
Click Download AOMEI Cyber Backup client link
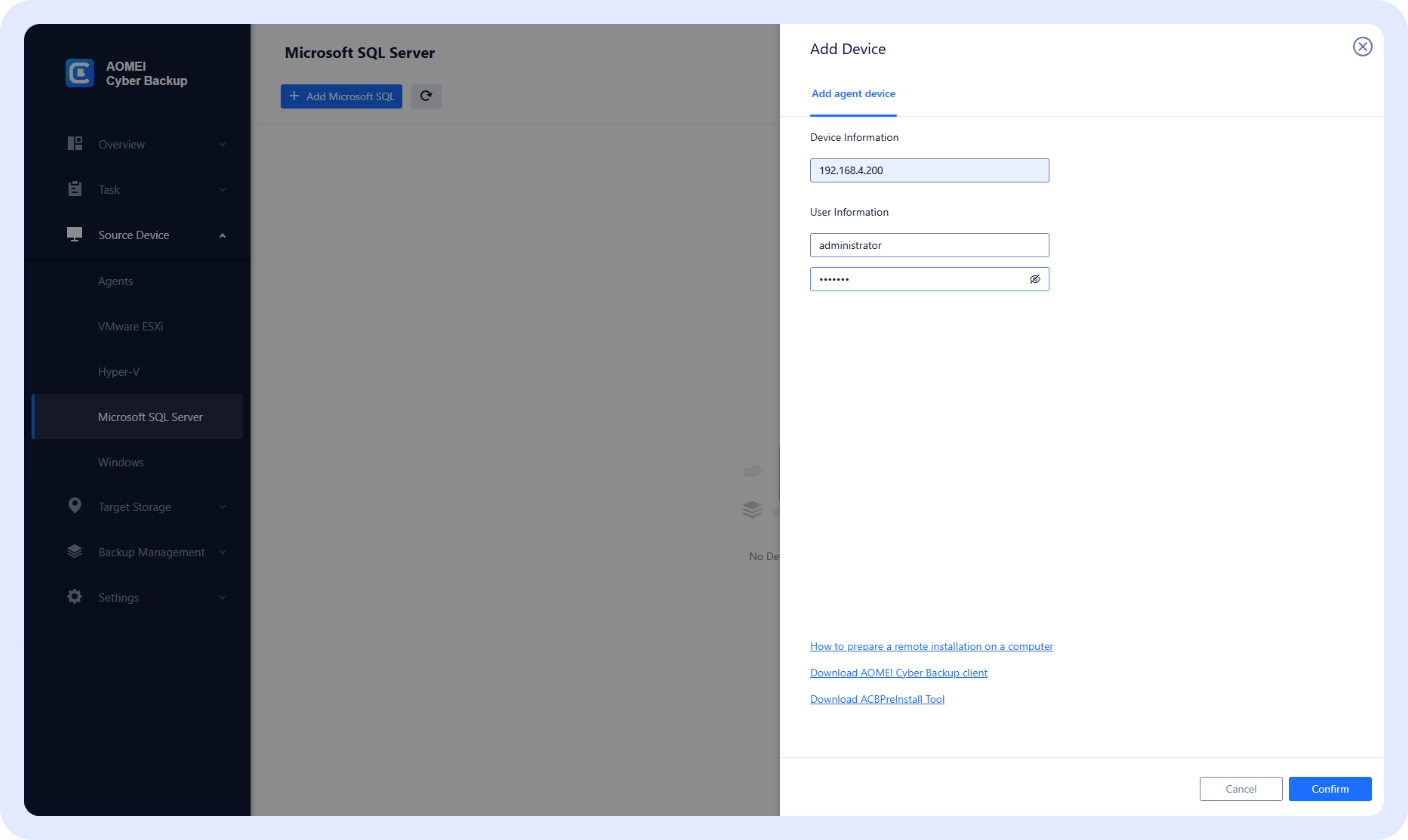tap(899, 673)
